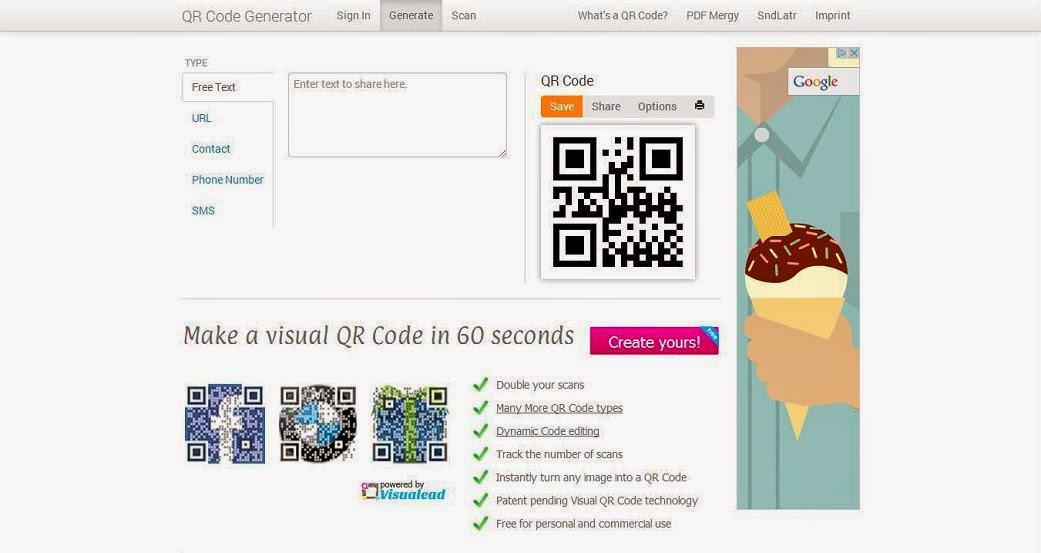Open the QR code Options
Image resolution: width=1041 pixels, height=553 pixels.
(657, 106)
